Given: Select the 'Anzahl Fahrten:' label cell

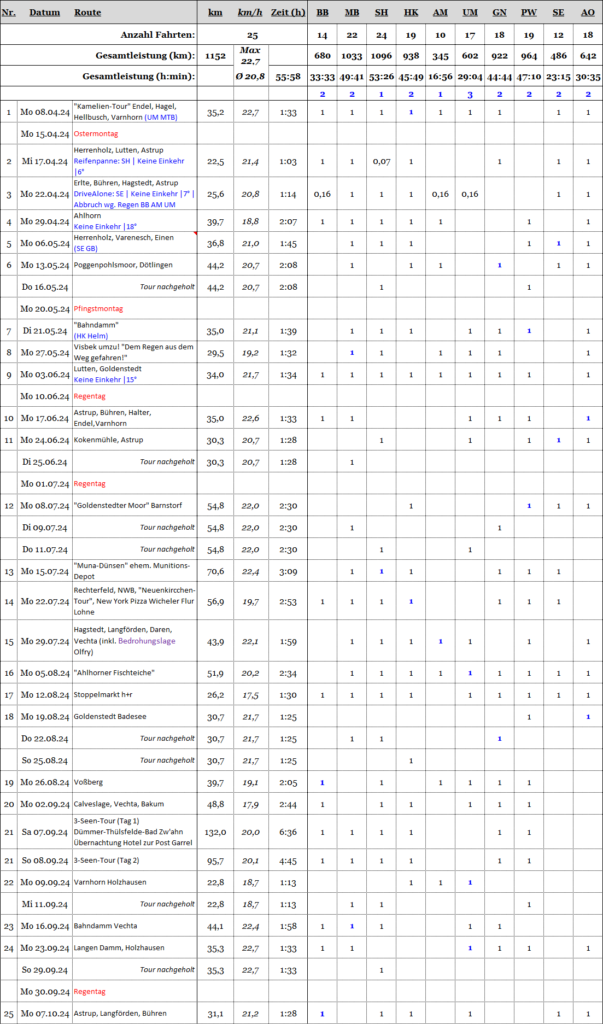Looking at the screenshot, I should pos(162,35).
